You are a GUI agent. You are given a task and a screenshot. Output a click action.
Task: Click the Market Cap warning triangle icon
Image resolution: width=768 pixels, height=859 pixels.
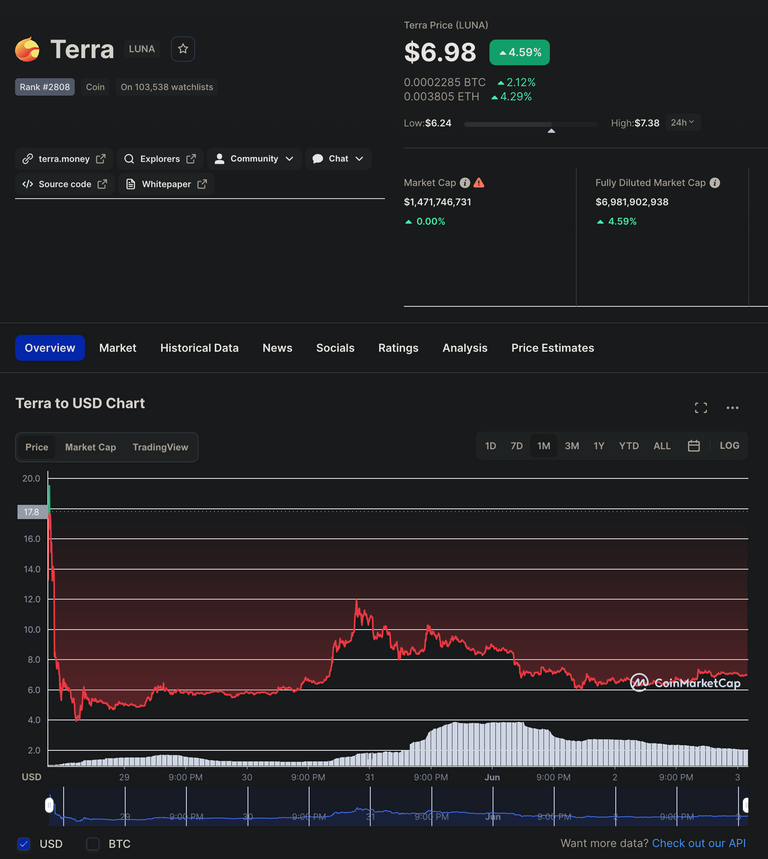tap(479, 182)
